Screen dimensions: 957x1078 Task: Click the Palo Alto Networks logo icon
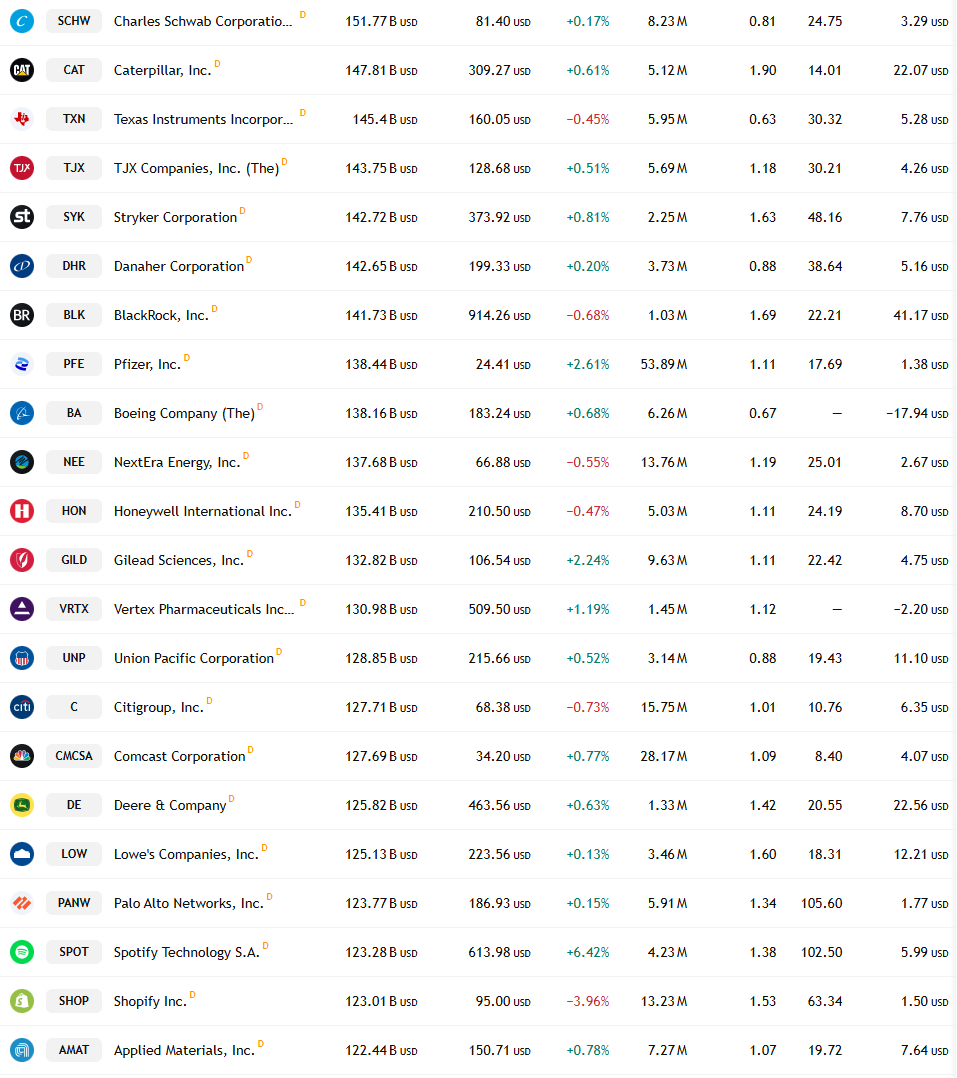[22, 903]
